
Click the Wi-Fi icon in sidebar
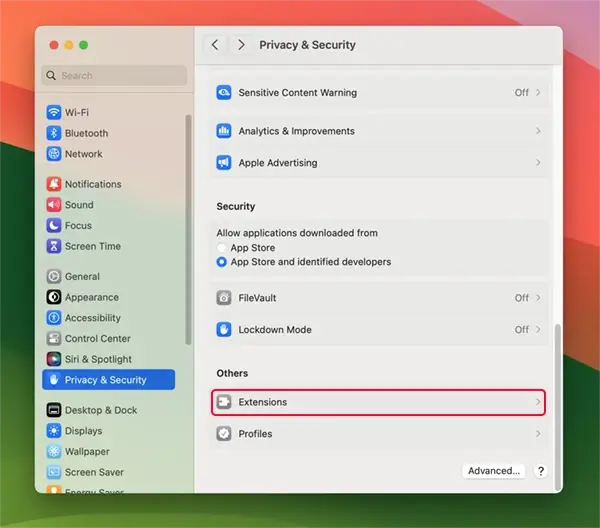point(54,112)
